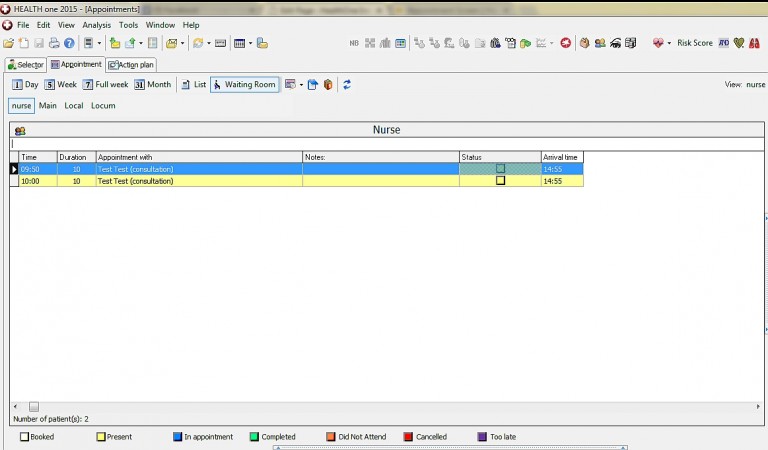The height and width of the screenshot is (450, 768).
Task: Select the Local agenda view
Action: coord(73,105)
